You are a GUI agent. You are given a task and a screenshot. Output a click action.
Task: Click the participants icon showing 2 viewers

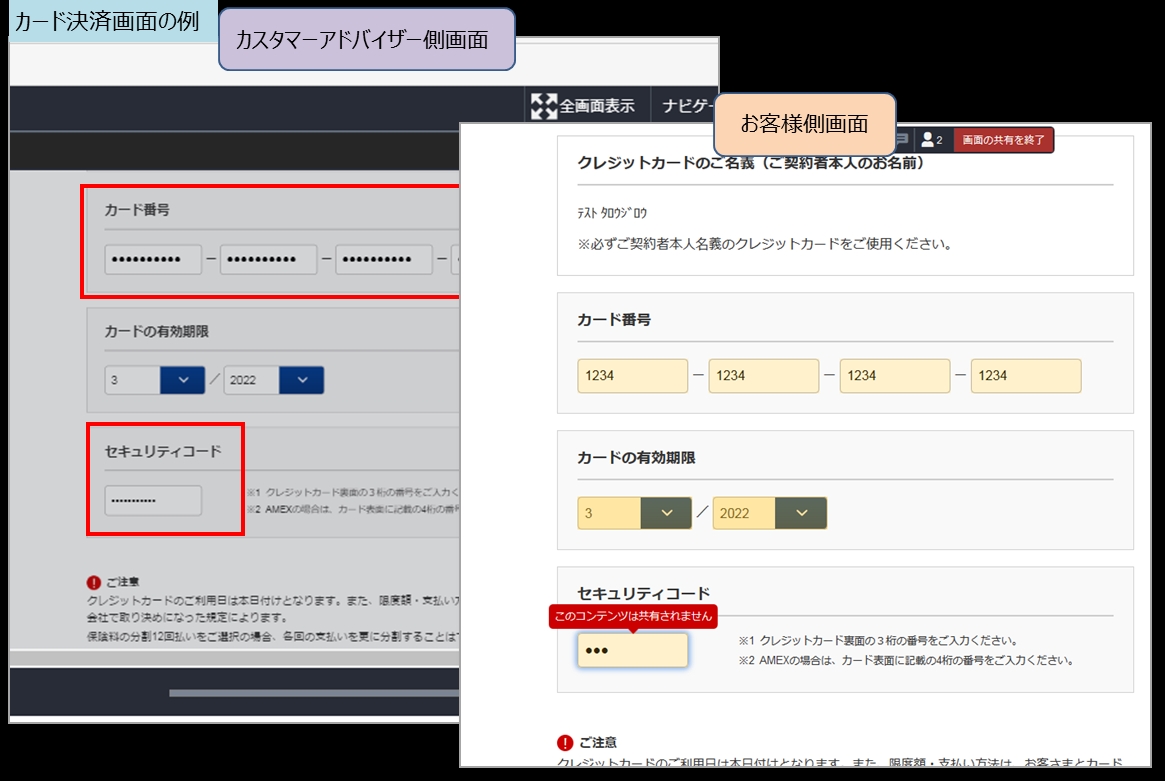[x=932, y=140]
